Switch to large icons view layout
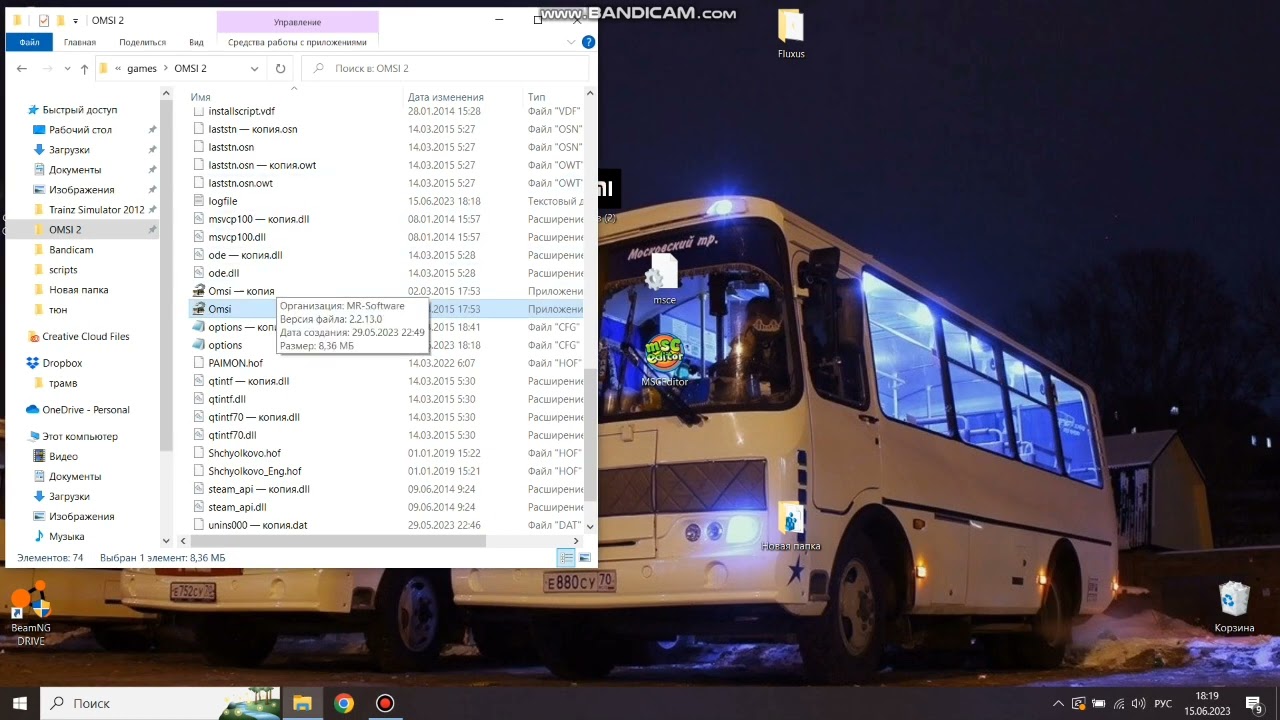 585,557
